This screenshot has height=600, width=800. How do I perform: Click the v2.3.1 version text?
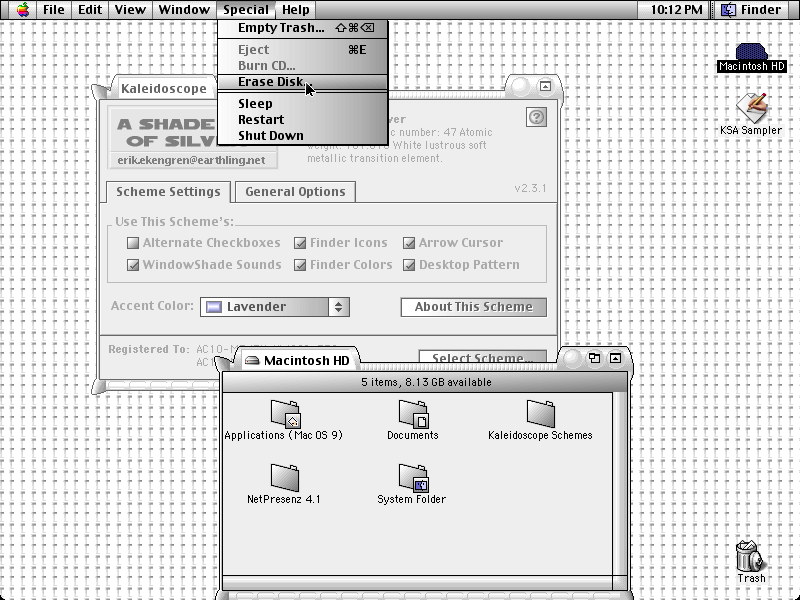coord(530,188)
